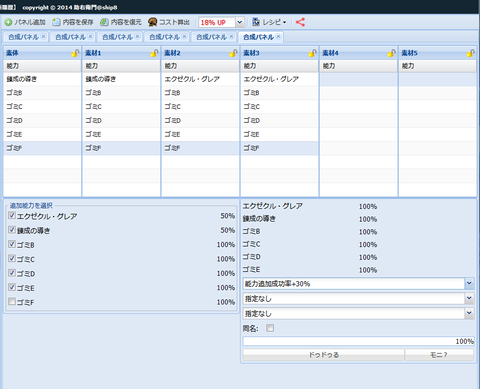The image size is (480, 389).
Task: Switch to the third 合成パネル tab
Action: coord(117,37)
